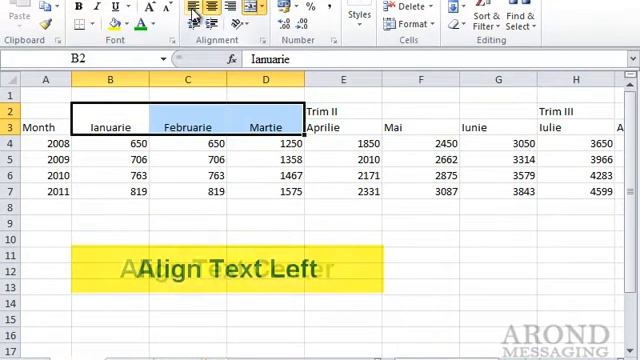The height and width of the screenshot is (360, 640).
Task: Click the cell containing 4599
Action: [576, 191]
